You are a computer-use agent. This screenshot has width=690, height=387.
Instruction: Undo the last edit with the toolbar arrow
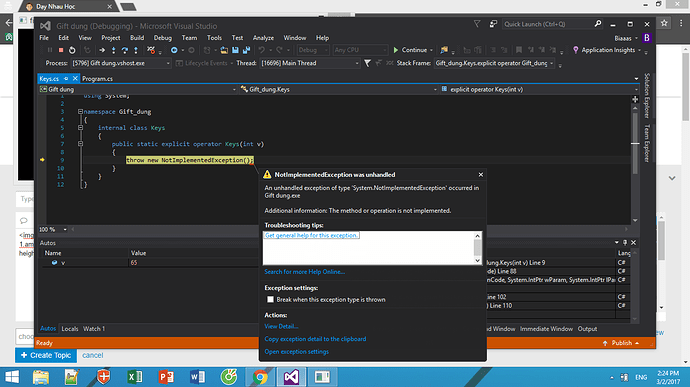point(262,50)
